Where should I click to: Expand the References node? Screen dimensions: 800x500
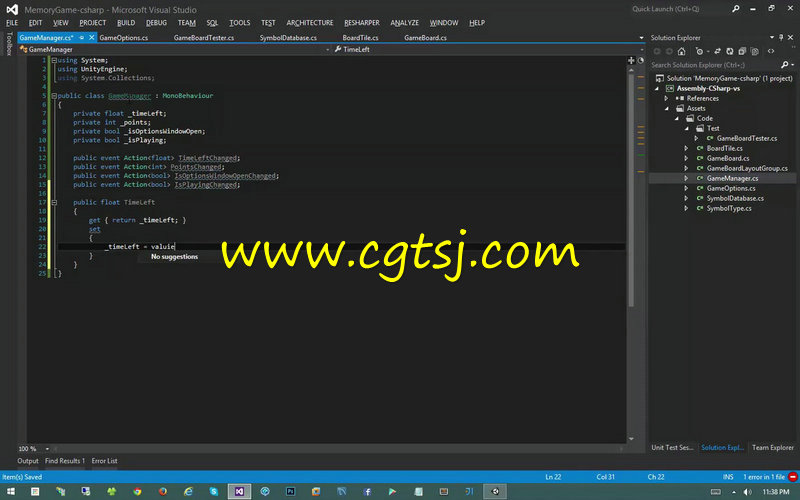click(666, 98)
